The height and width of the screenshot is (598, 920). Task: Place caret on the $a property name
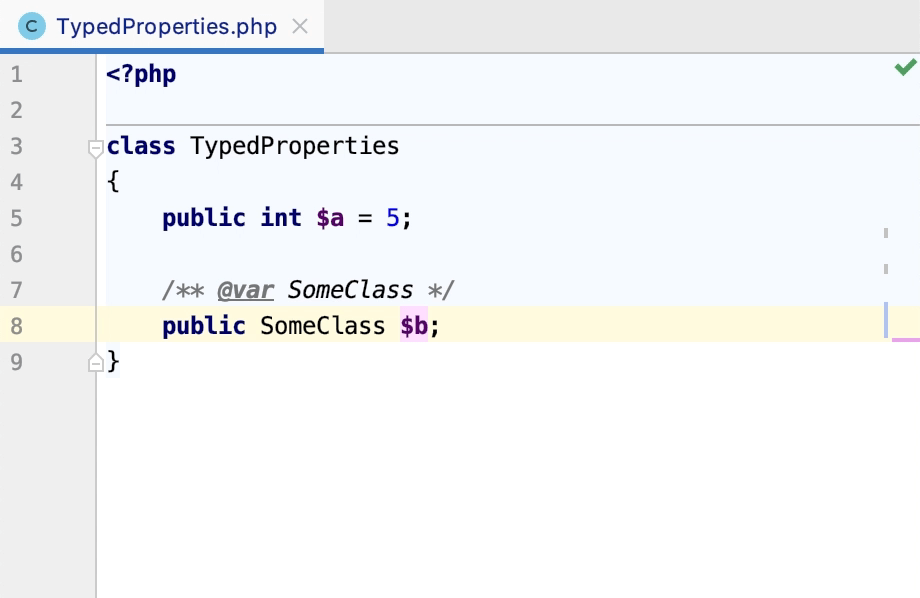330,217
